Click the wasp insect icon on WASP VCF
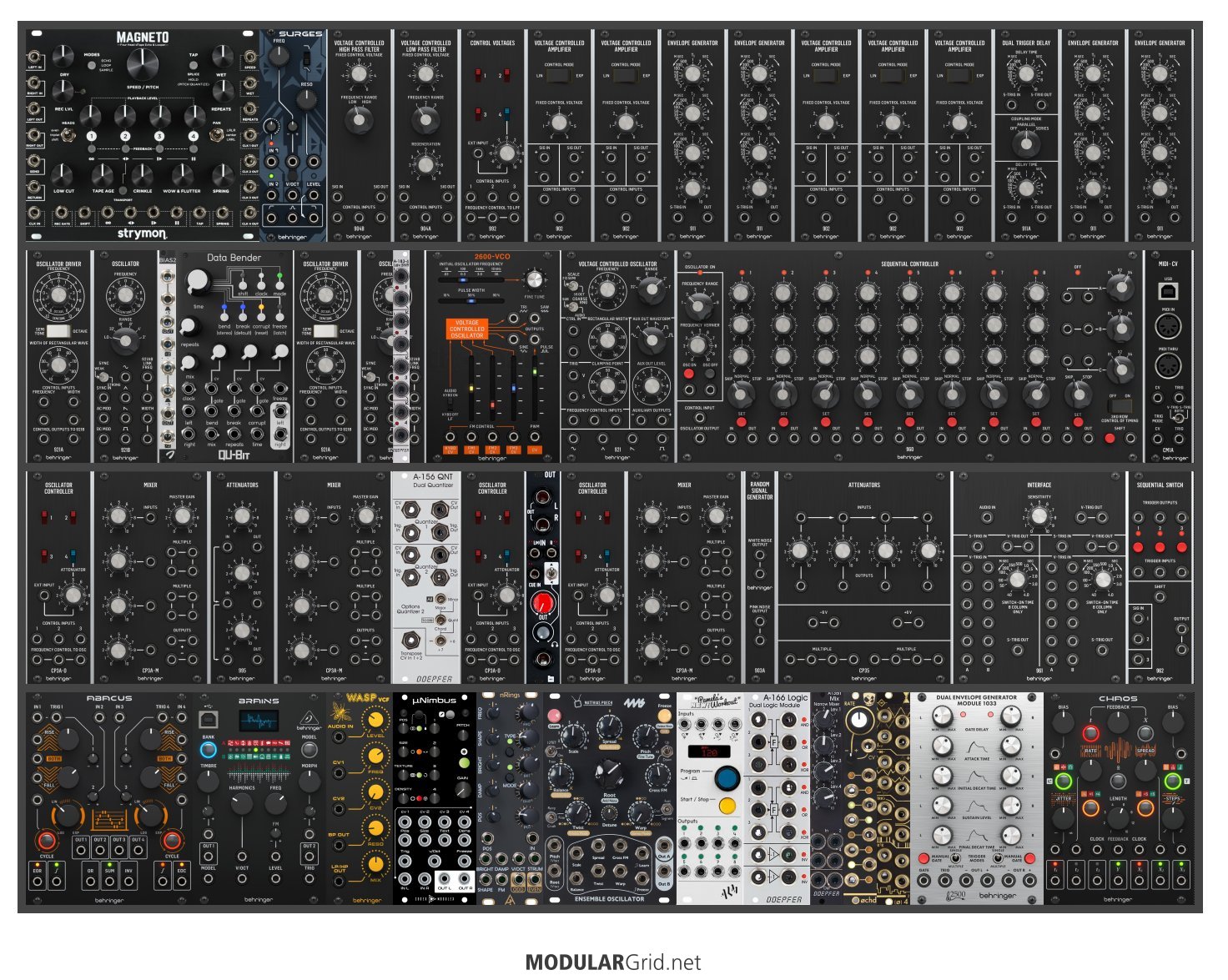1228x980 pixels. click(342, 712)
